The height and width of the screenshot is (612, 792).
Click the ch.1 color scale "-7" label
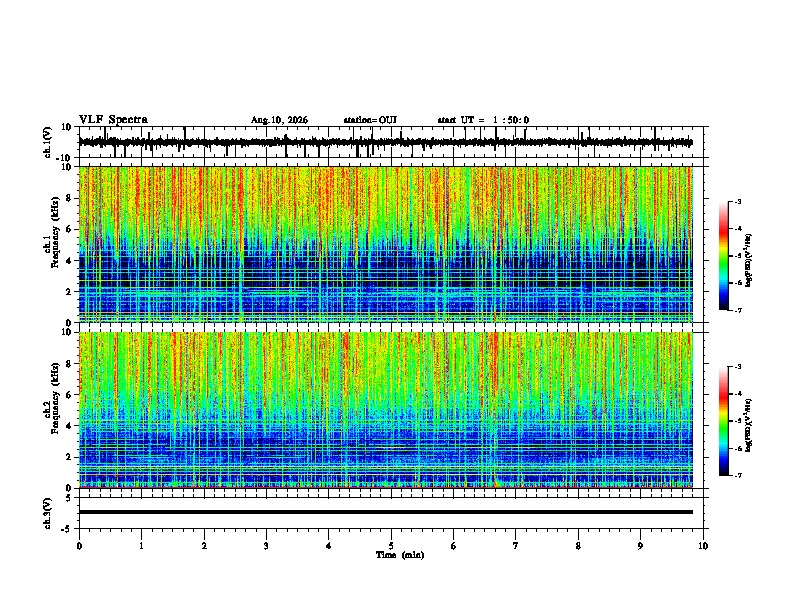tap(738, 311)
